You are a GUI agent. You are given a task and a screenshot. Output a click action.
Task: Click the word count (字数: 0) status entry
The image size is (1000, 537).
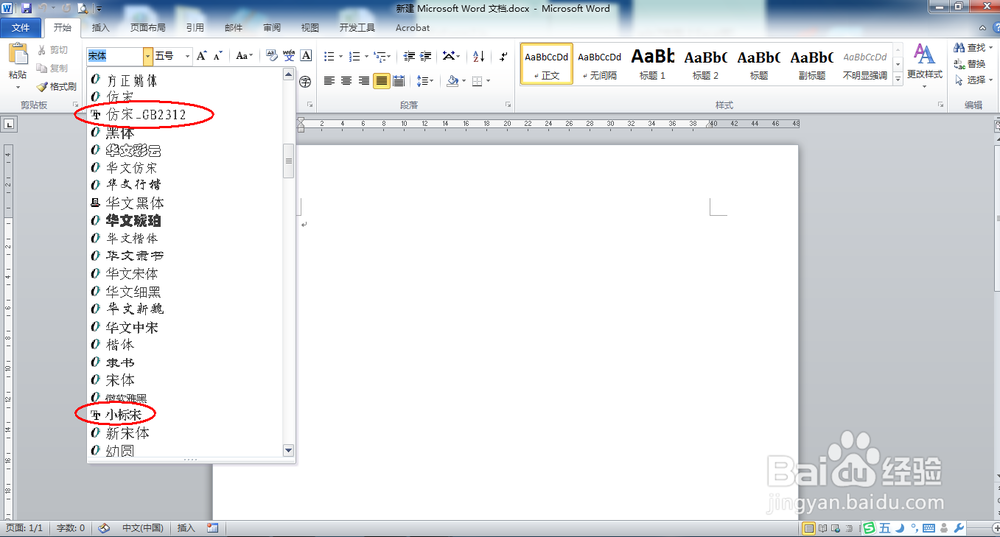pyautogui.click(x=70, y=528)
